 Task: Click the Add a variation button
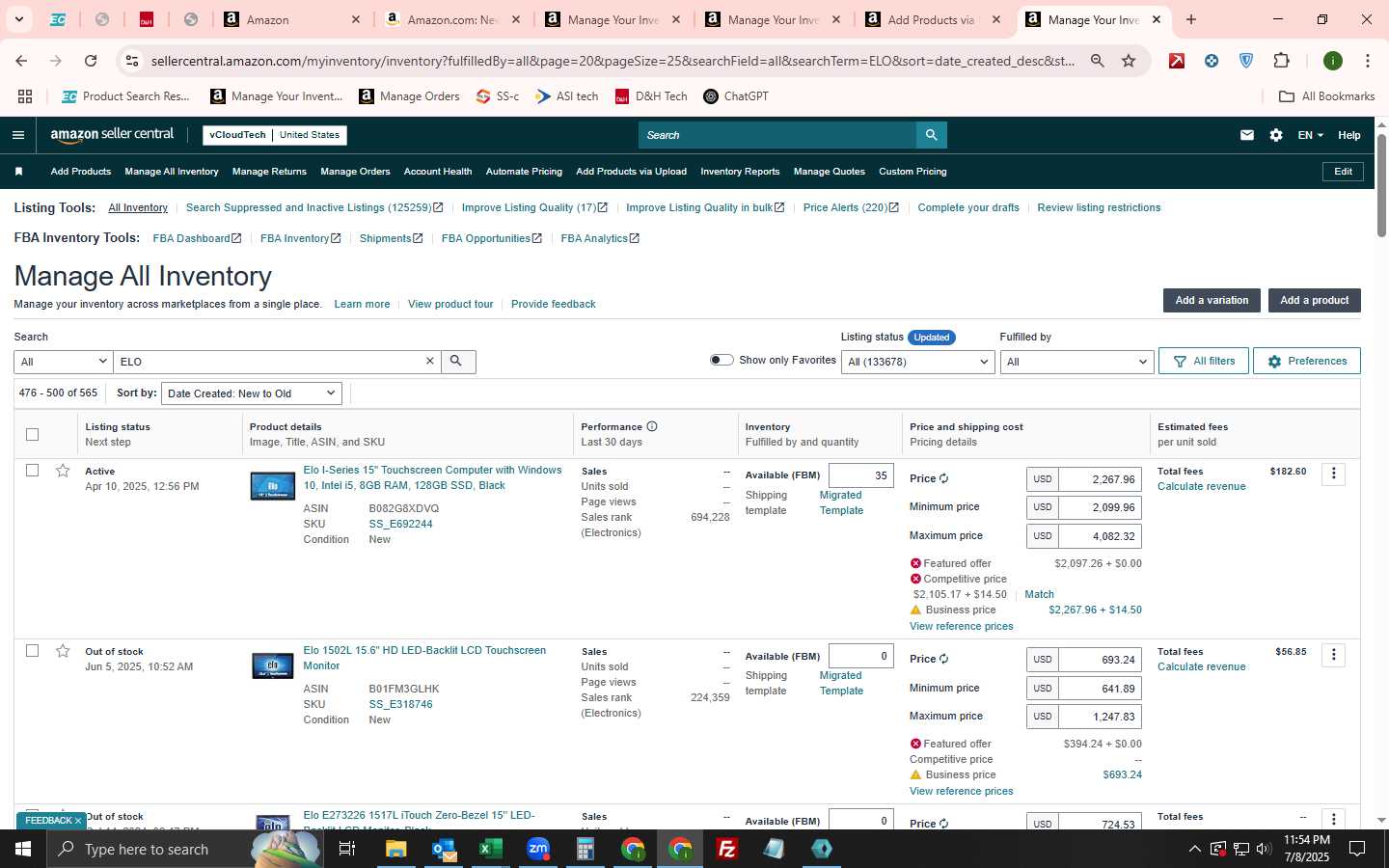pyautogui.click(x=1212, y=301)
